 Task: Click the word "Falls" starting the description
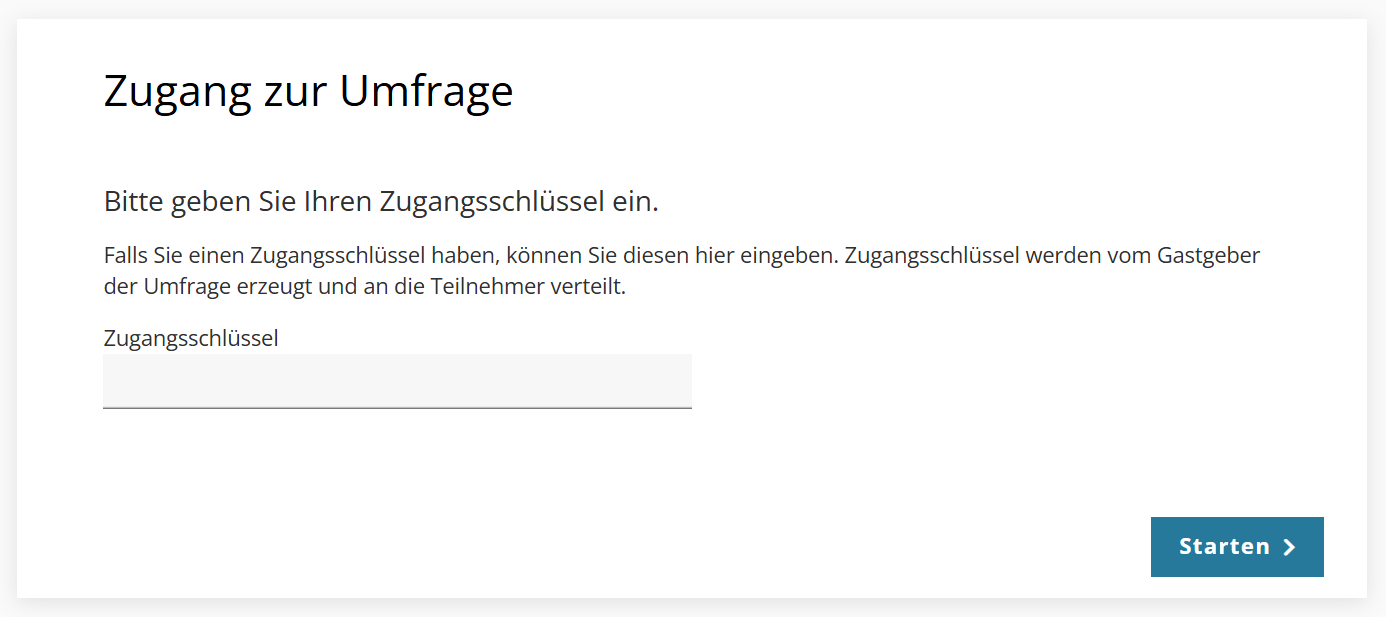coord(125,255)
